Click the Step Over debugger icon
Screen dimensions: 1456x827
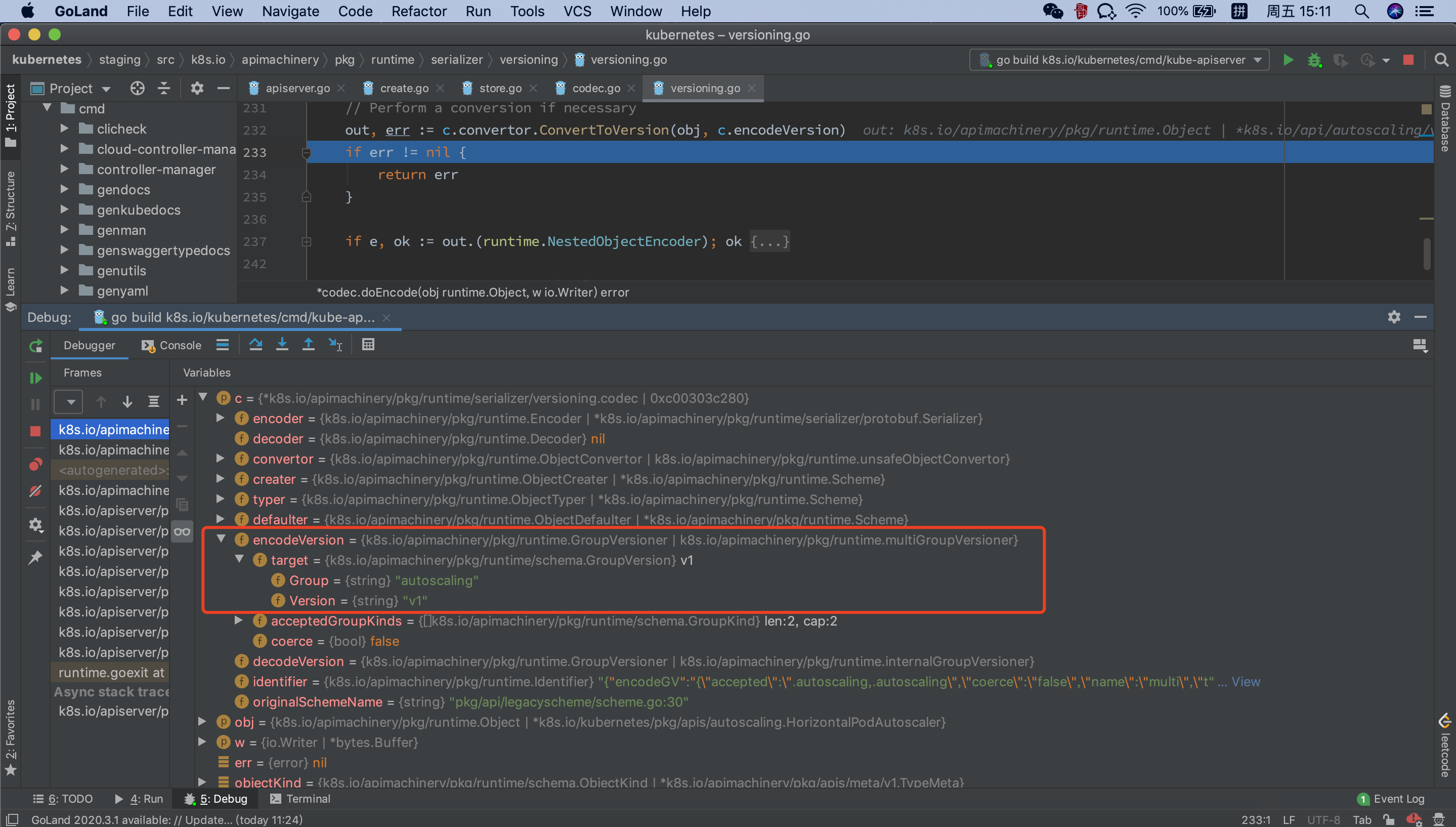click(255, 345)
